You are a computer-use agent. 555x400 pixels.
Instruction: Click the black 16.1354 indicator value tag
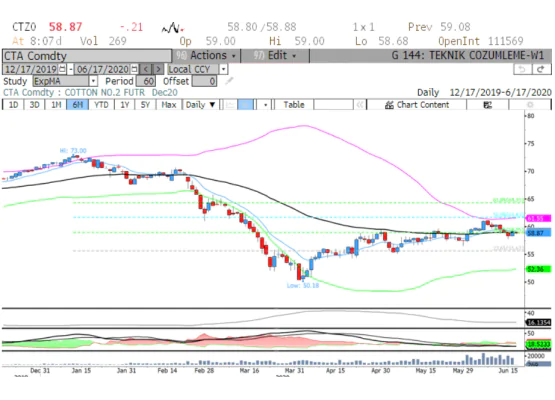(538, 322)
